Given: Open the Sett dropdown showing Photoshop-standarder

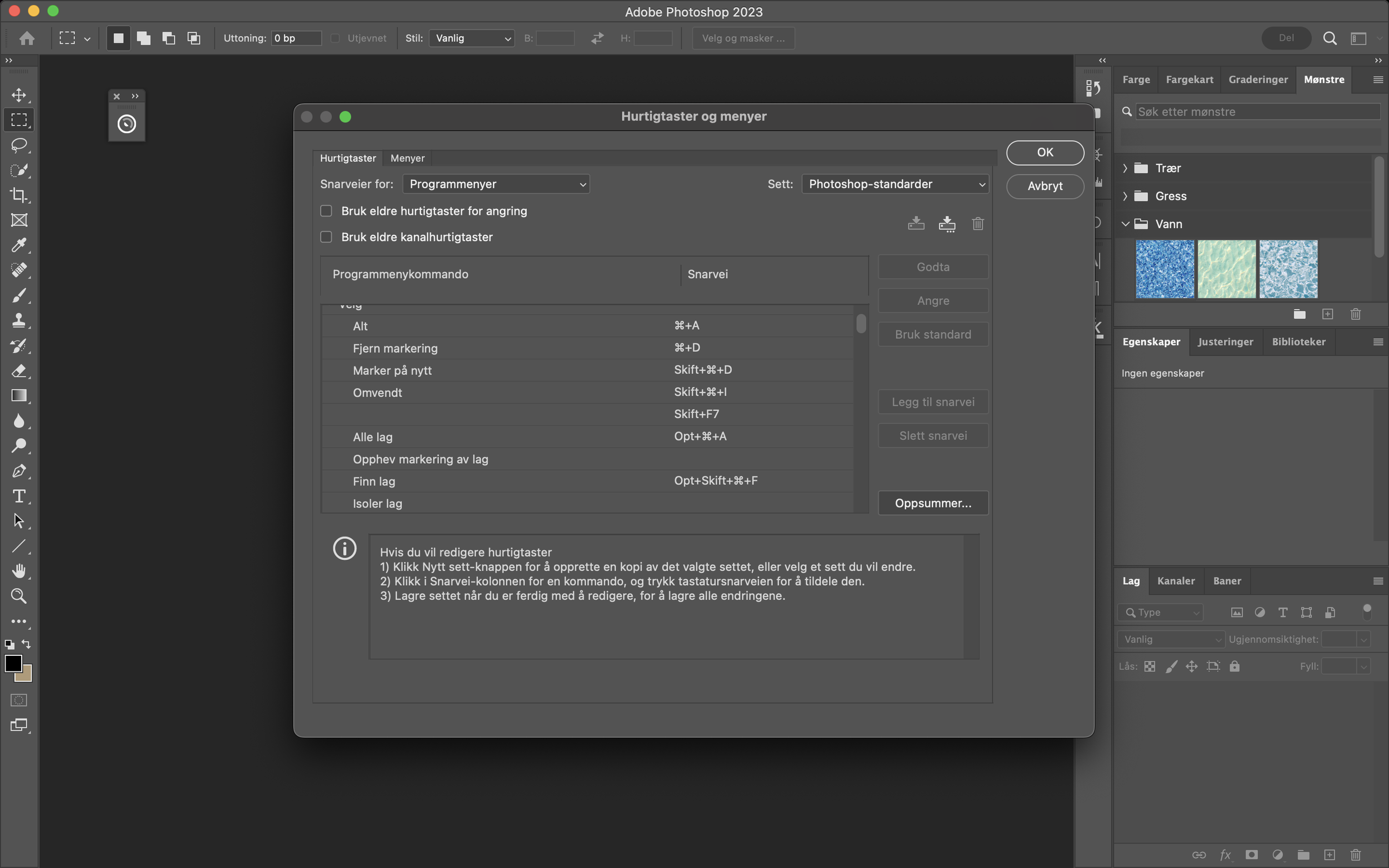Looking at the screenshot, I should [895, 184].
